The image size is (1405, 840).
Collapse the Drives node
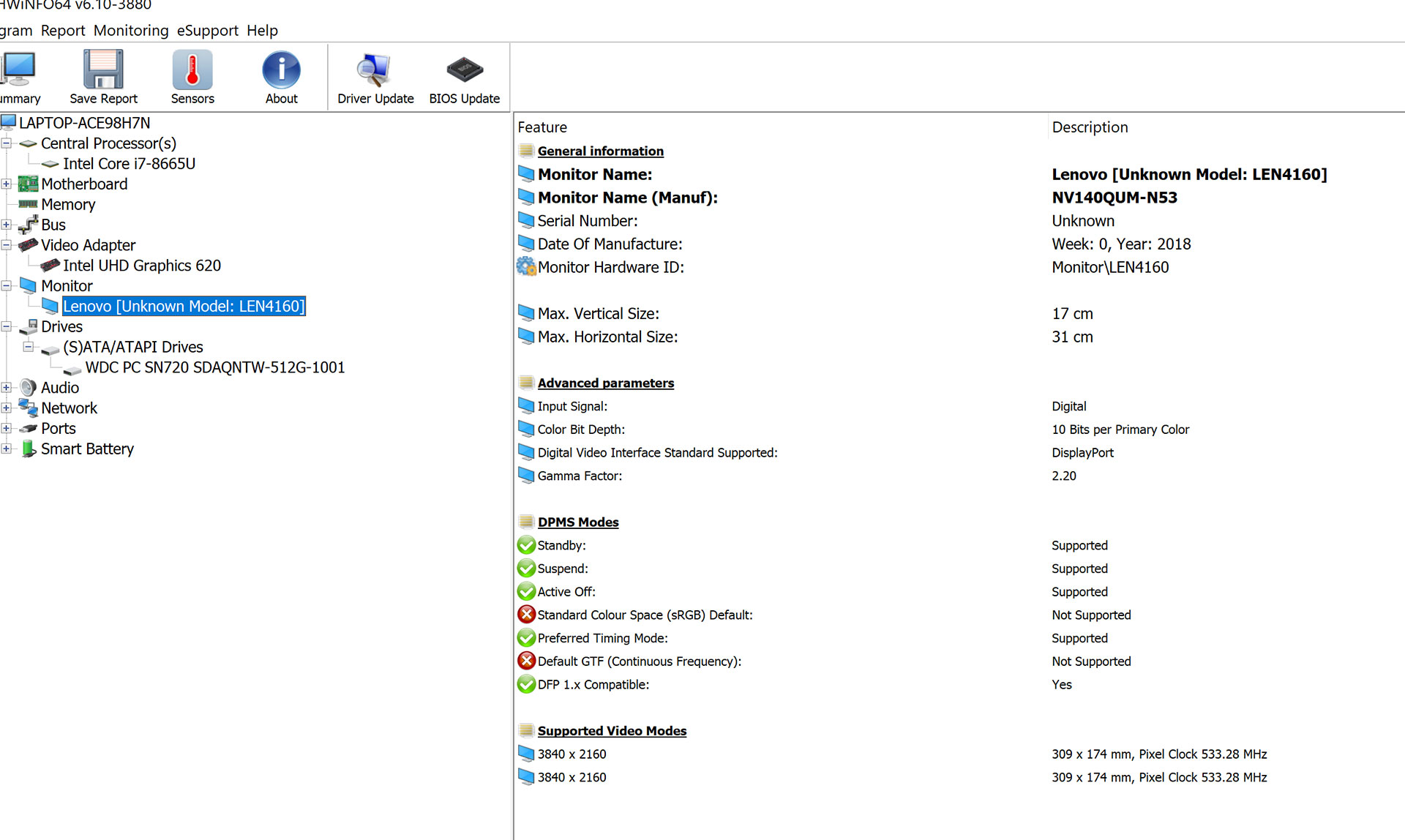(x=7, y=326)
